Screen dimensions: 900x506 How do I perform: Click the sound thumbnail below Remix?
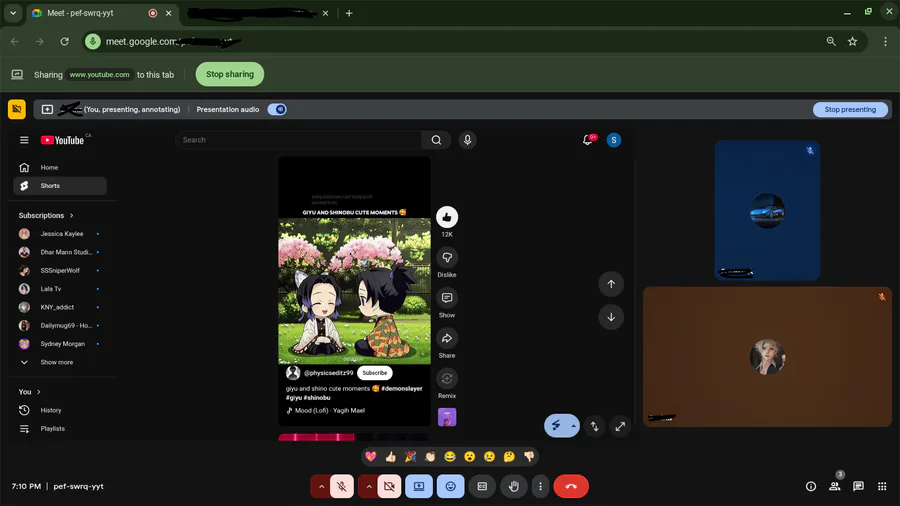point(447,417)
